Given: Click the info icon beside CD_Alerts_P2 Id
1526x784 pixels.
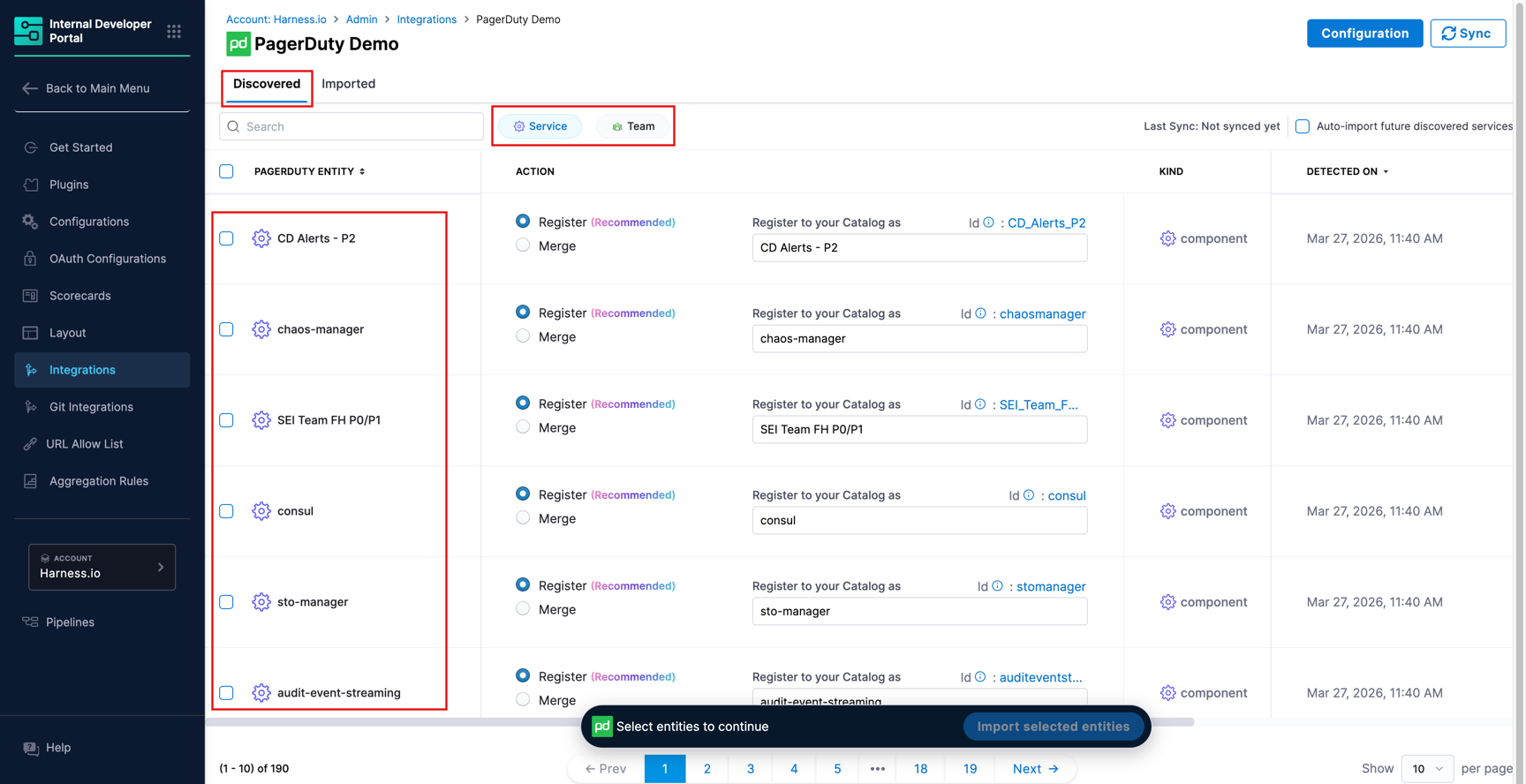Looking at the screenshot, I should (988, 222).
